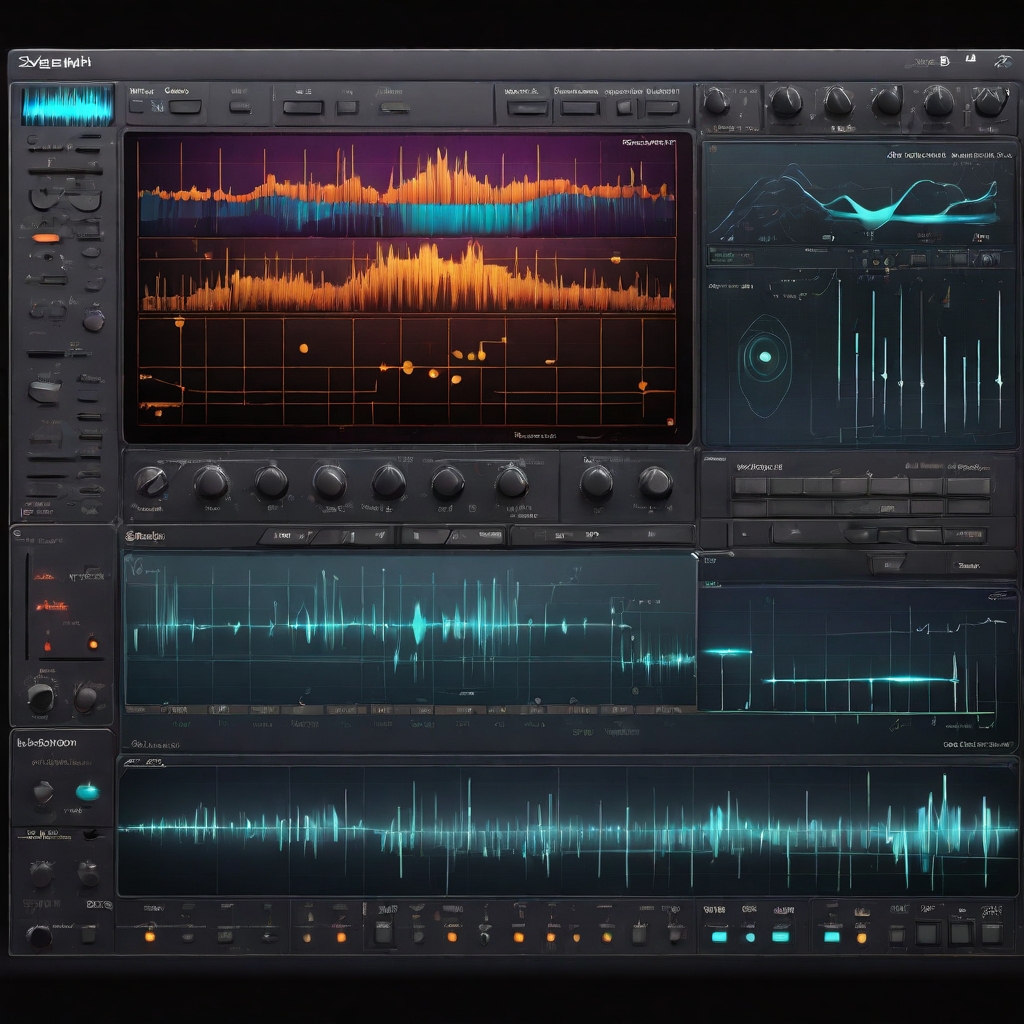
Task: Click the first gray button in the right-side button grid
Action: (x=751, y=486)
